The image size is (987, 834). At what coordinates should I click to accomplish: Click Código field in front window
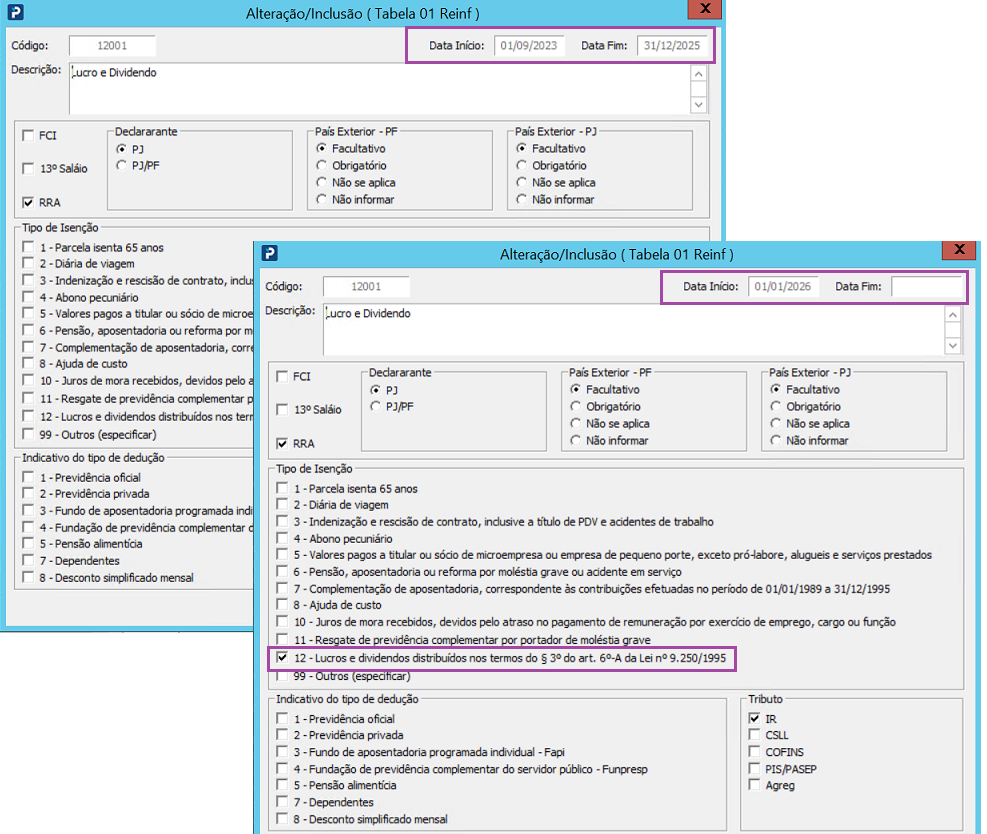[x=366, y=286]
